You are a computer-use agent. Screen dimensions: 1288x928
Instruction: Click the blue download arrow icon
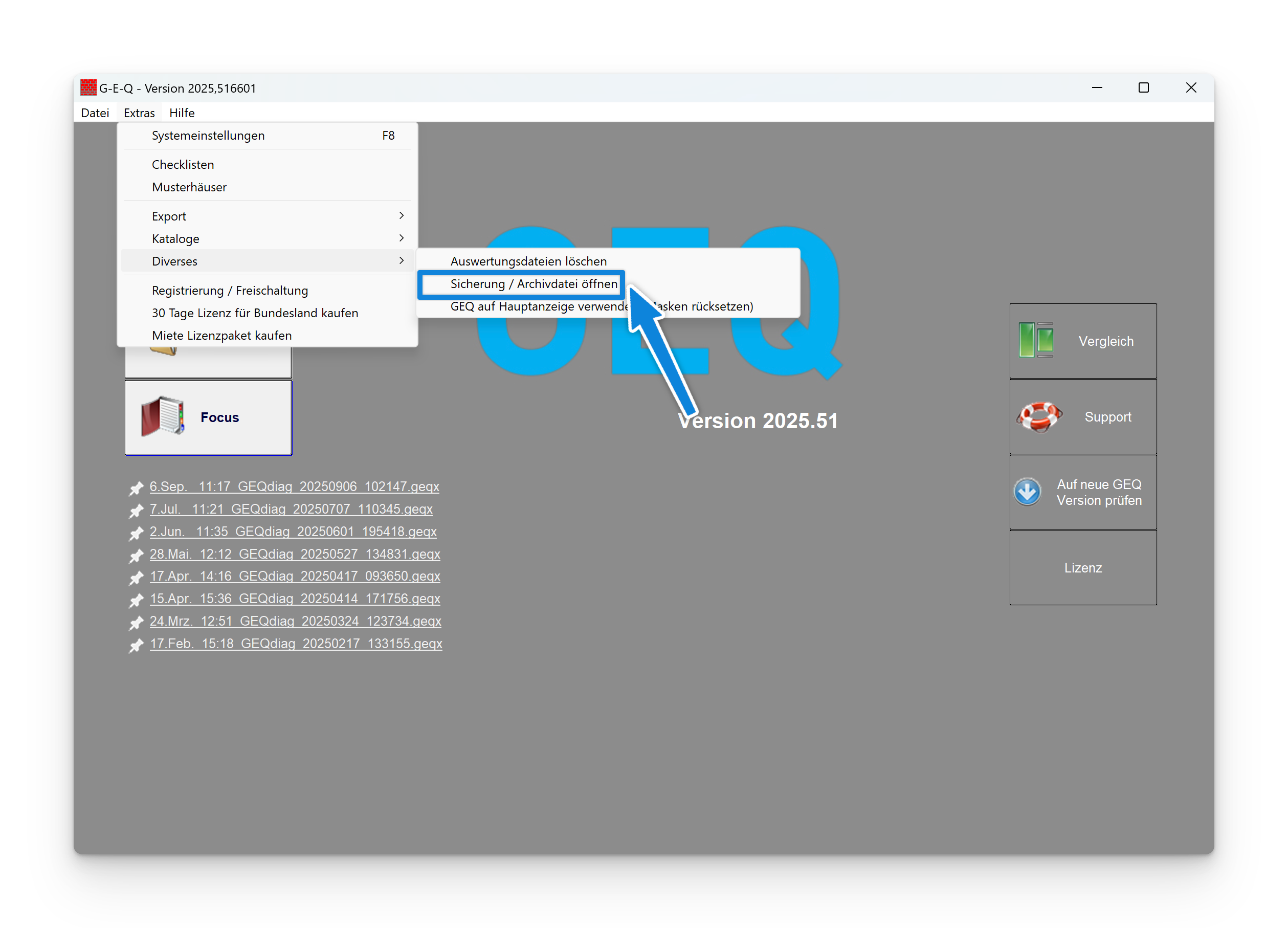click(1027, 492)
